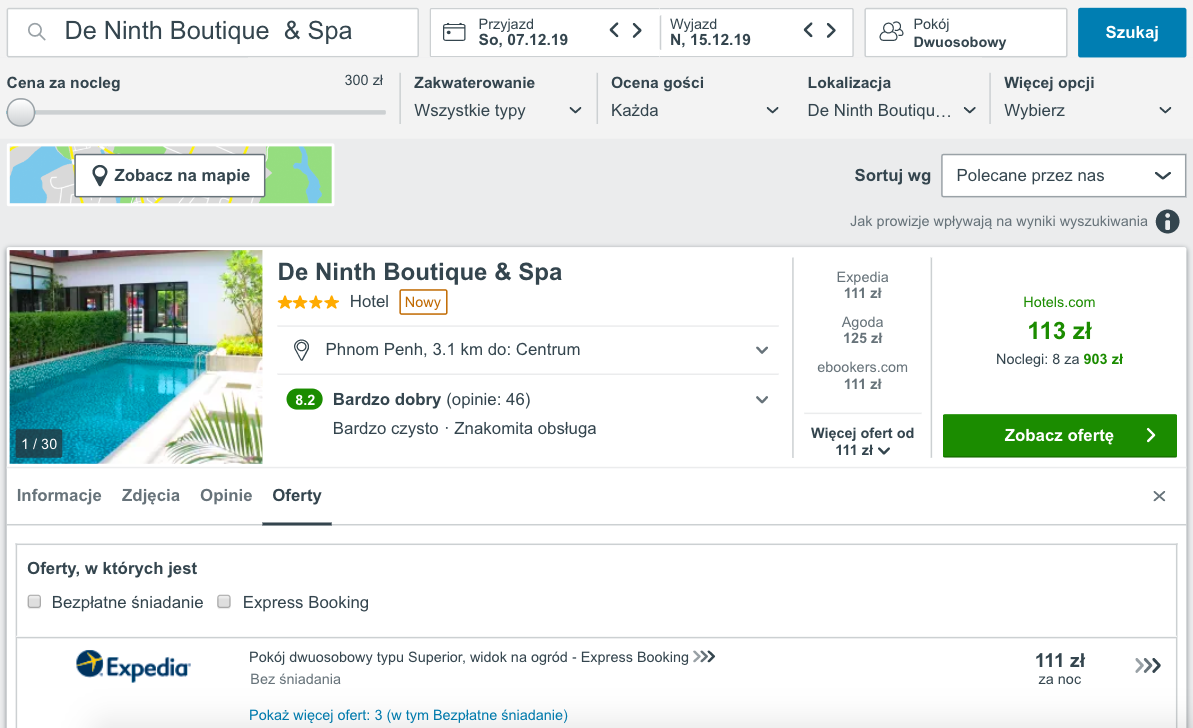Image resolution: width=1193 pixels, height=728 pixels.
Task: Click the Przyjazd date So, 07.12.19
Action: coord(523,40)
